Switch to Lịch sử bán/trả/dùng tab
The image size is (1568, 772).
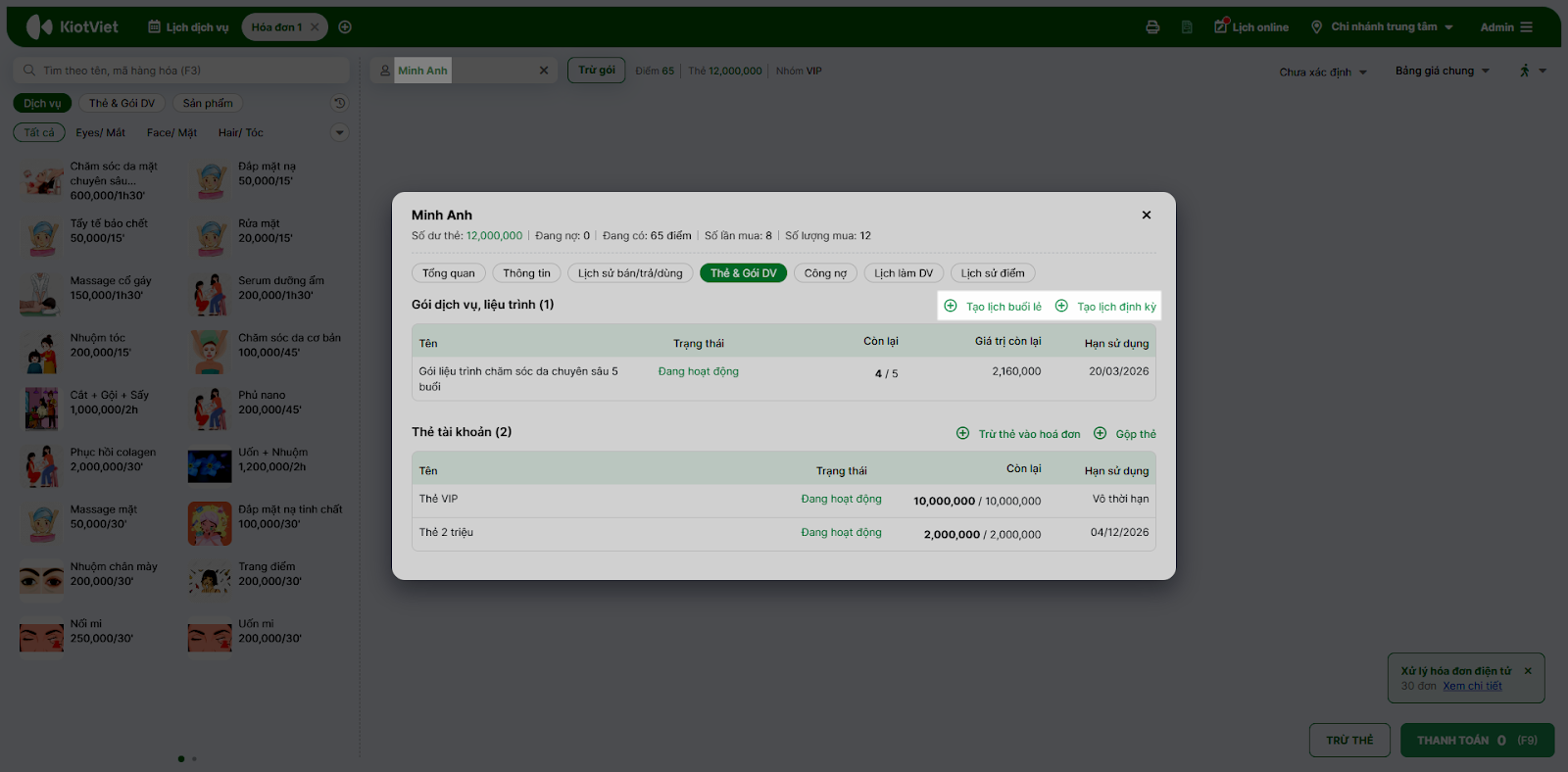[x=630, y=273]
